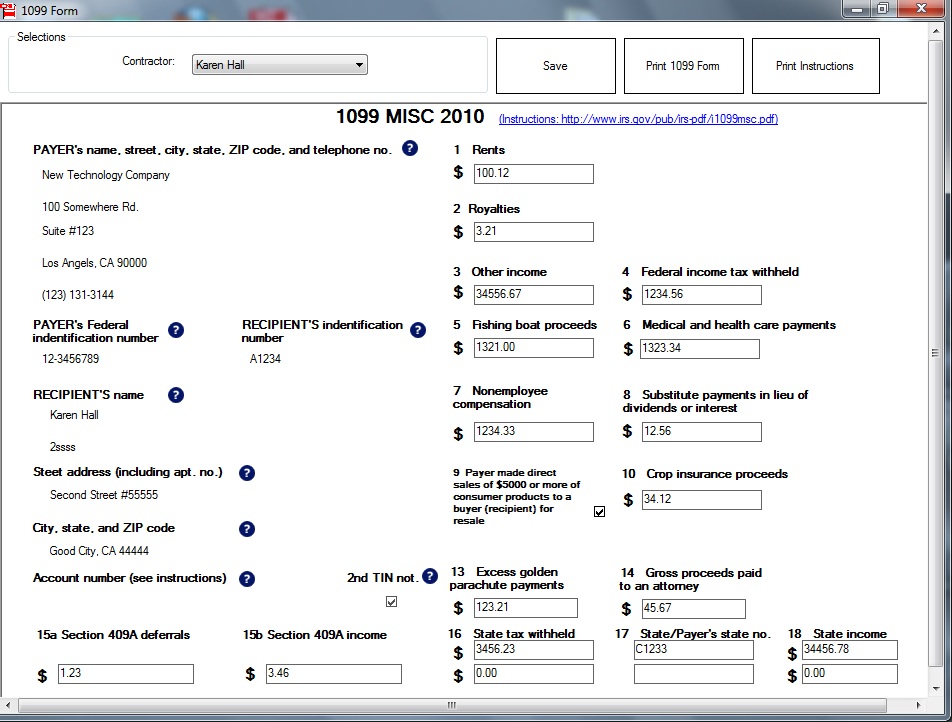Open help for RECIPIENT'S identification number
Screen dimensions: 952x722
tap(418, 330)
